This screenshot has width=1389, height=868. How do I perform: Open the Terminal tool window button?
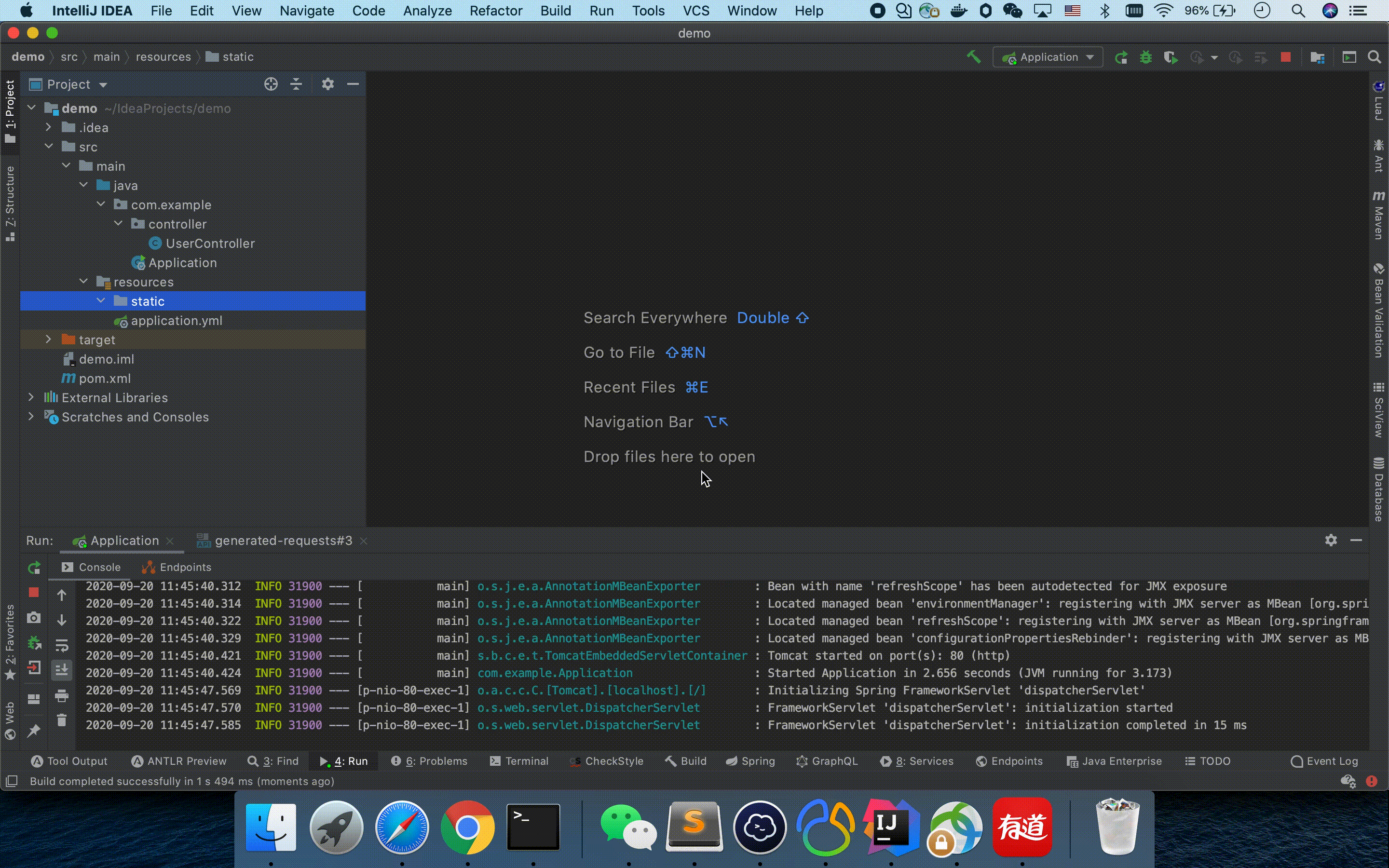click(519, 760)
